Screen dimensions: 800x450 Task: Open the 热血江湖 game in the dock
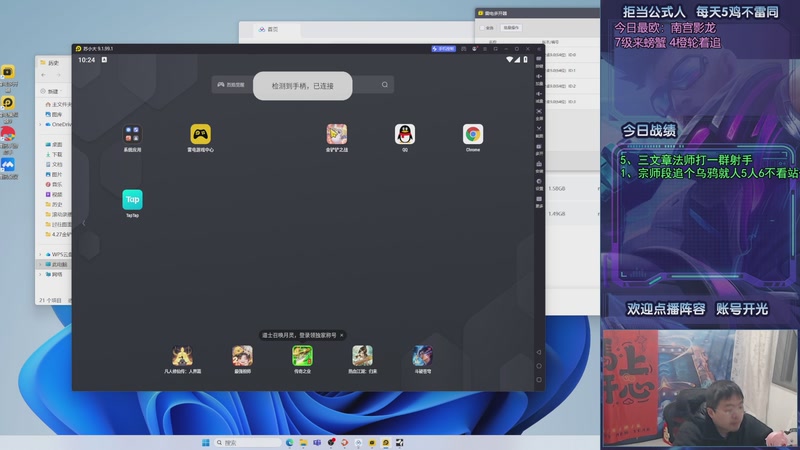tap(362, 356)
